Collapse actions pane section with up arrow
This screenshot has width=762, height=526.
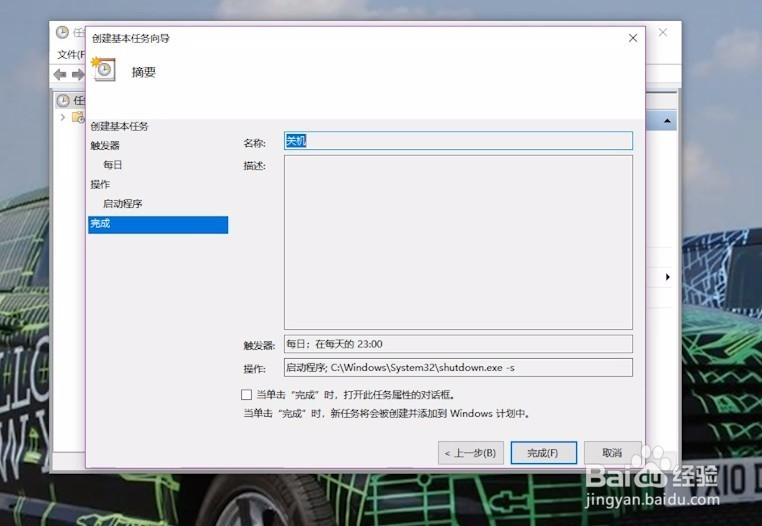667,121
